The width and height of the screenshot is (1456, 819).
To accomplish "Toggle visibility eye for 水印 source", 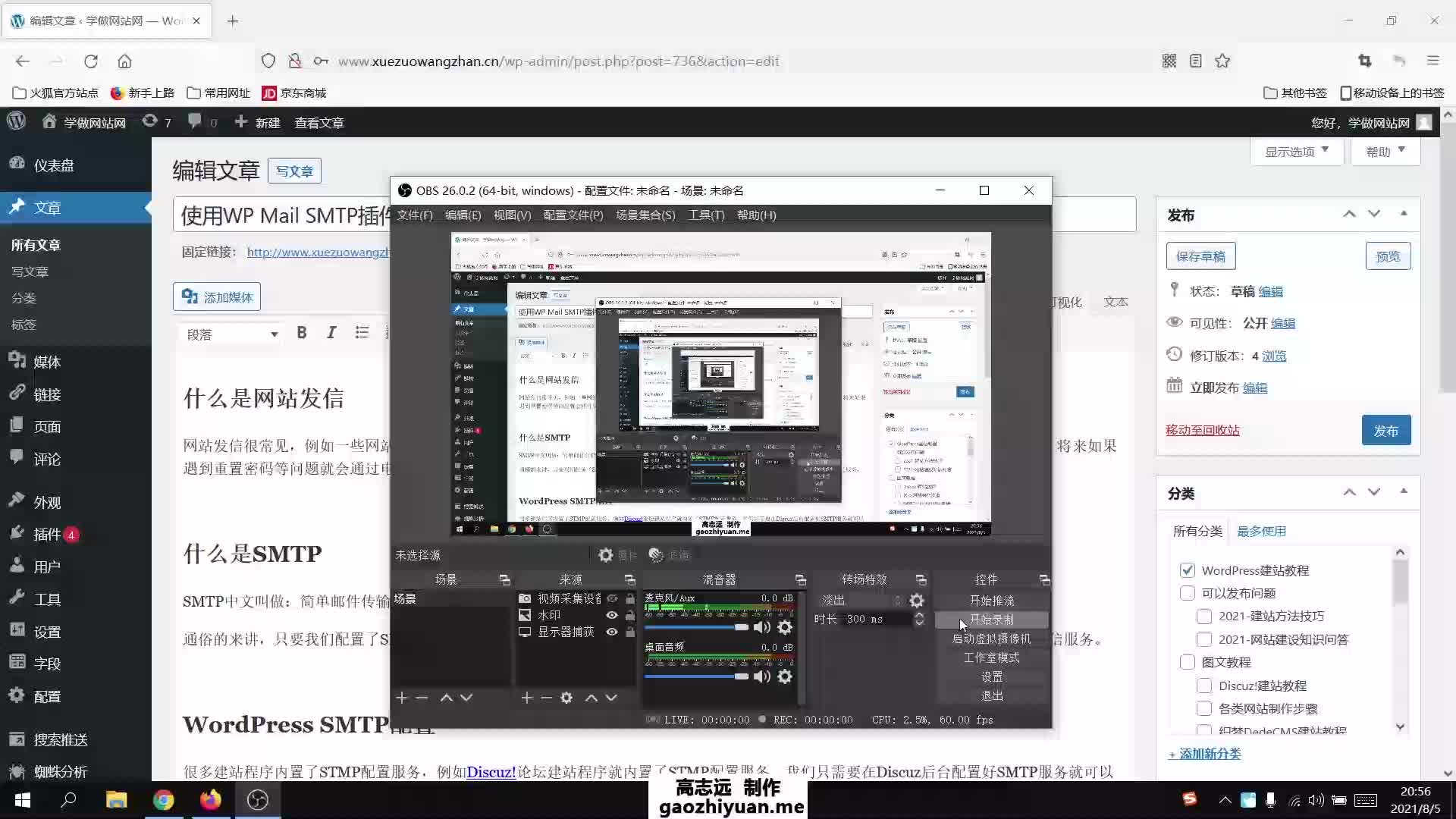I will click(x=611, y=615).
